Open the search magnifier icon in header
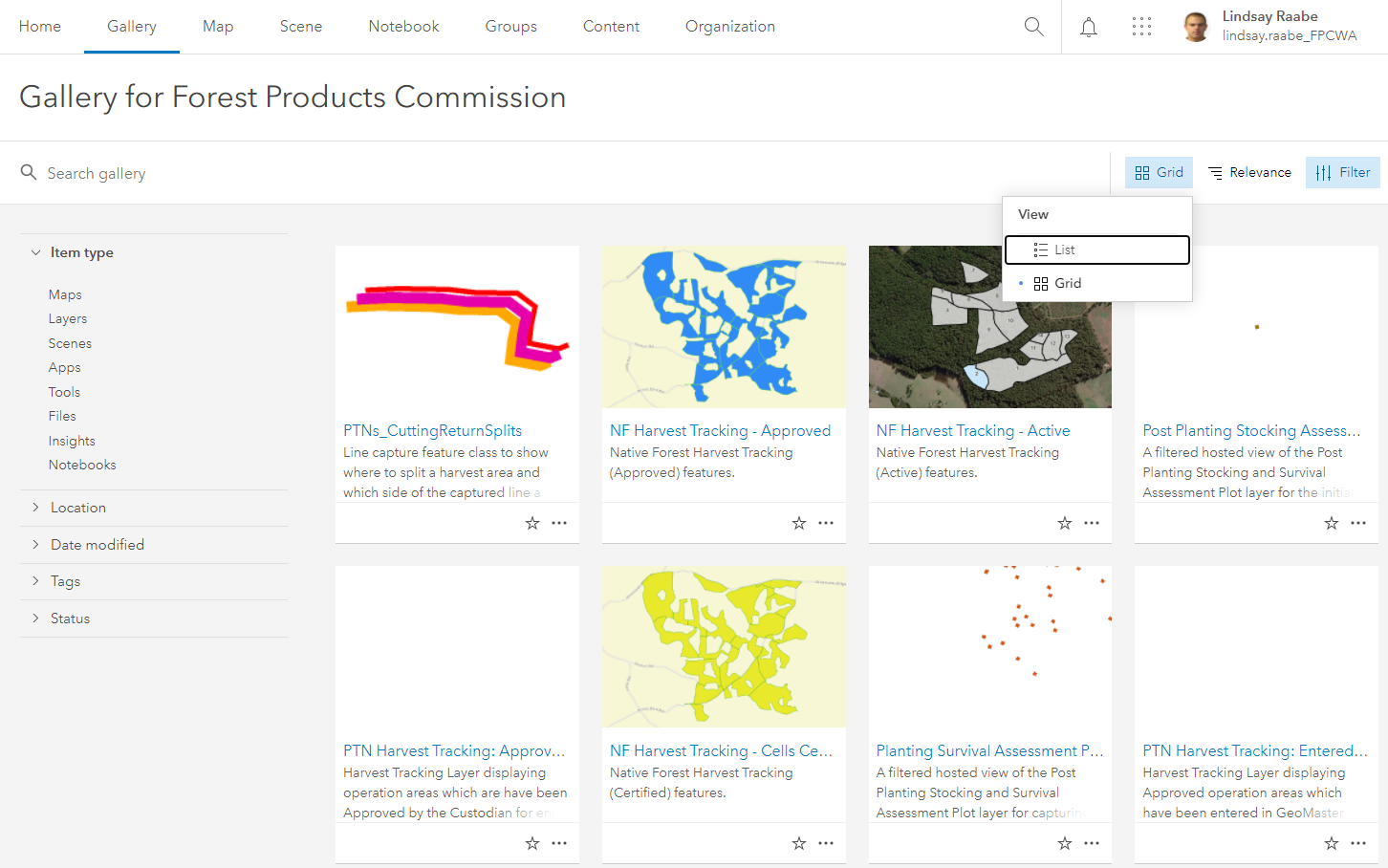1388x868 pixels. pyautogui.click(x=1033, y=27)
